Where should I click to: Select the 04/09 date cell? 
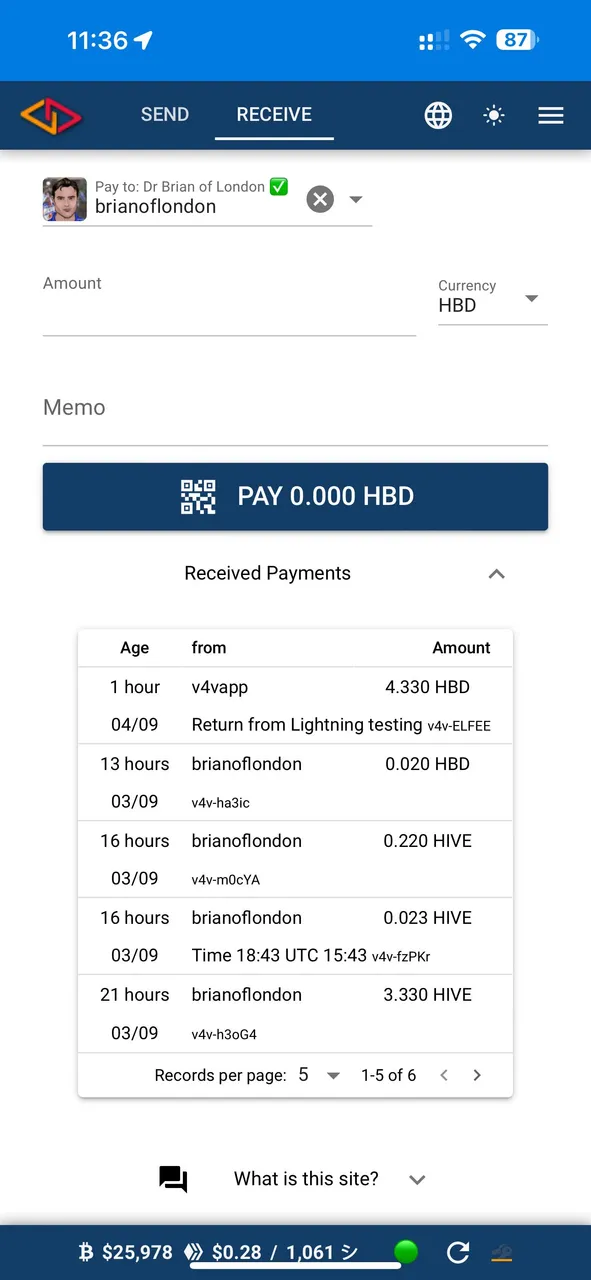pos(135,725)
